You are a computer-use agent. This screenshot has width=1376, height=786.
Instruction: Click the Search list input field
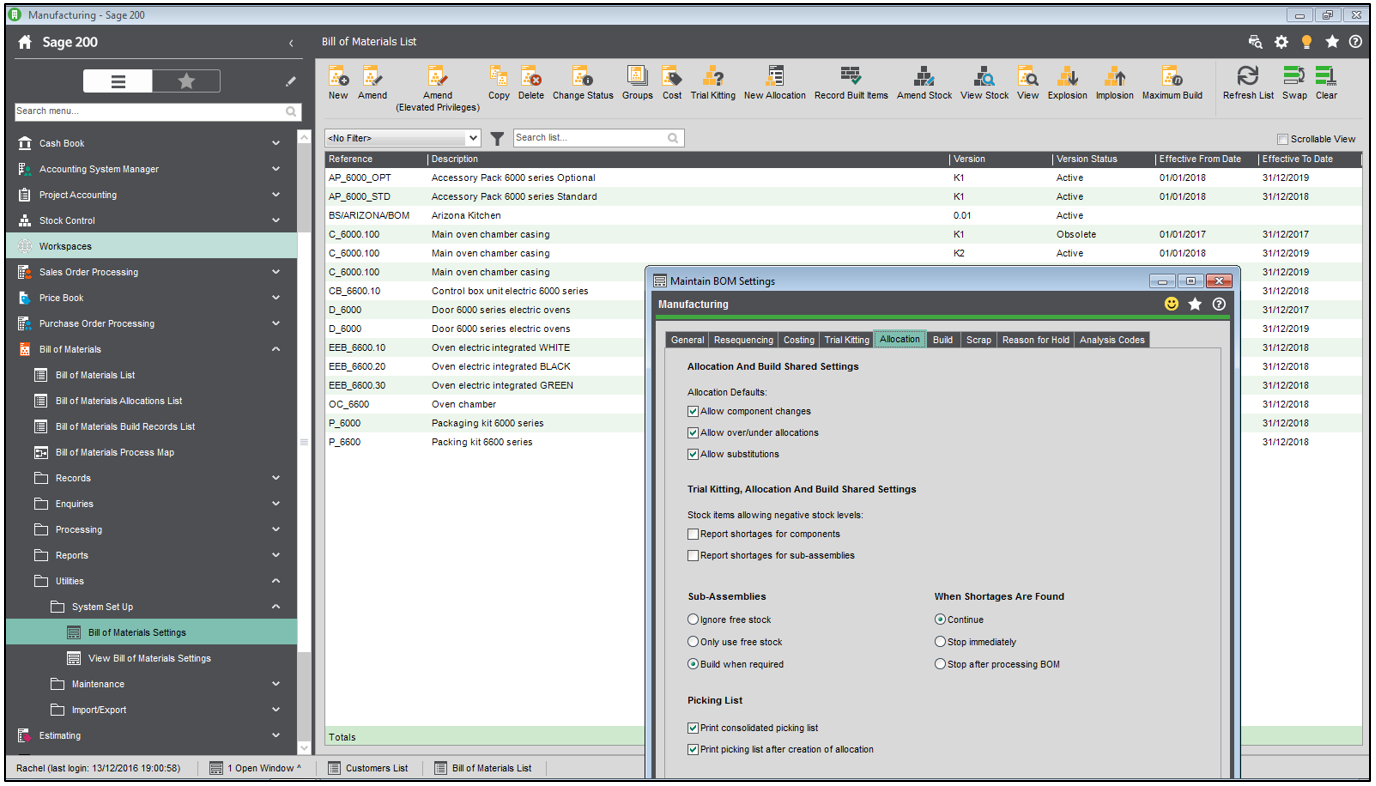(588, 138)
